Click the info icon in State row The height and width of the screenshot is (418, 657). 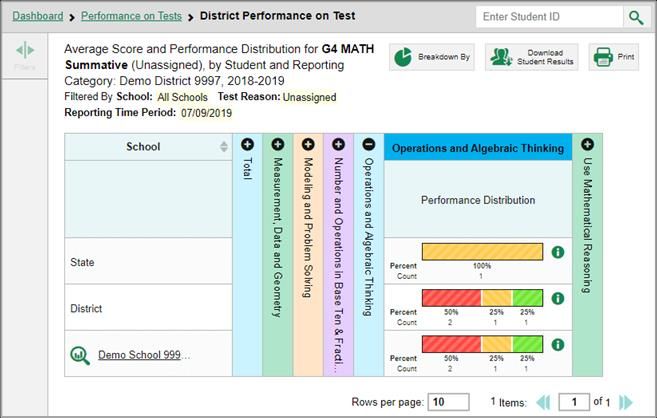[x=558, y=252]
